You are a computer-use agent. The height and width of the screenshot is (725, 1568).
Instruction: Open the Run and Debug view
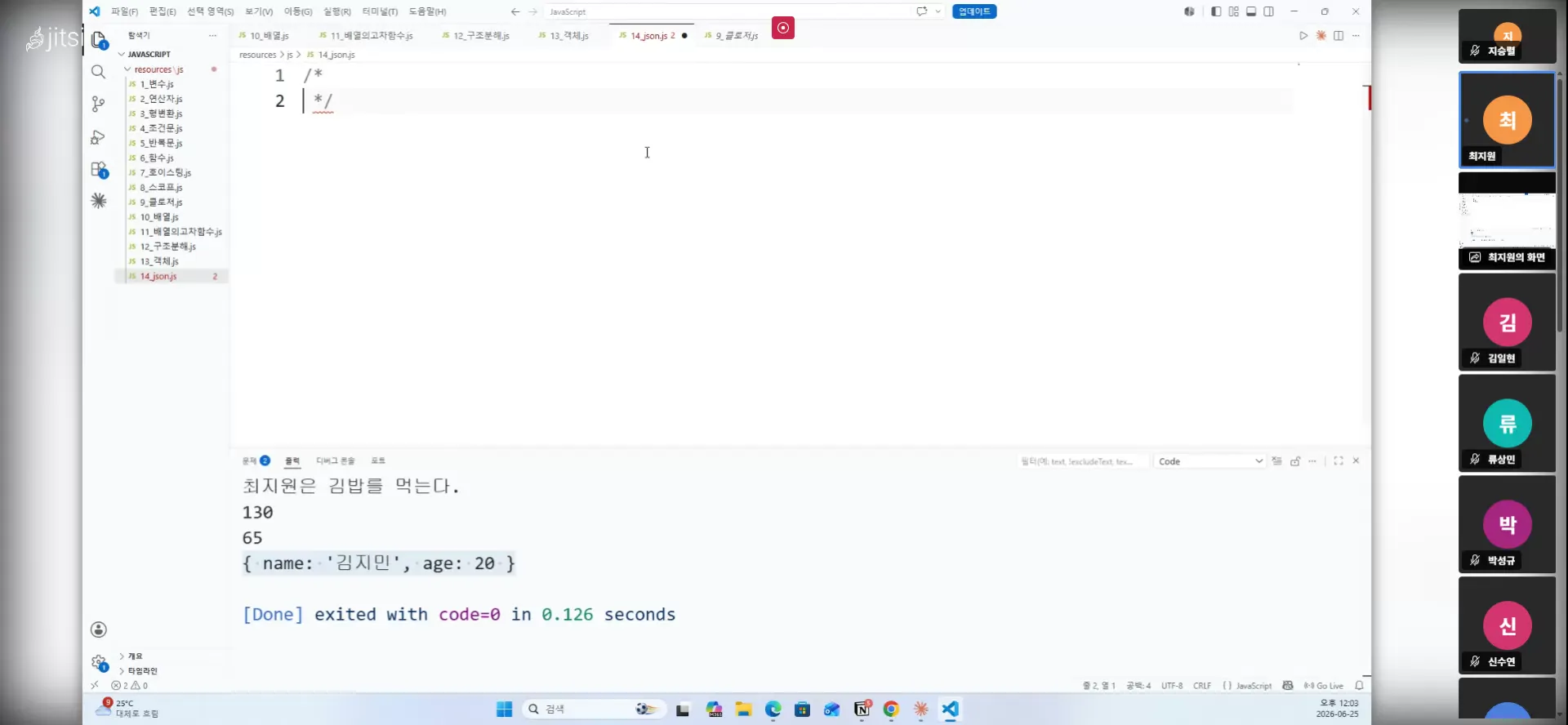(99, 137)
